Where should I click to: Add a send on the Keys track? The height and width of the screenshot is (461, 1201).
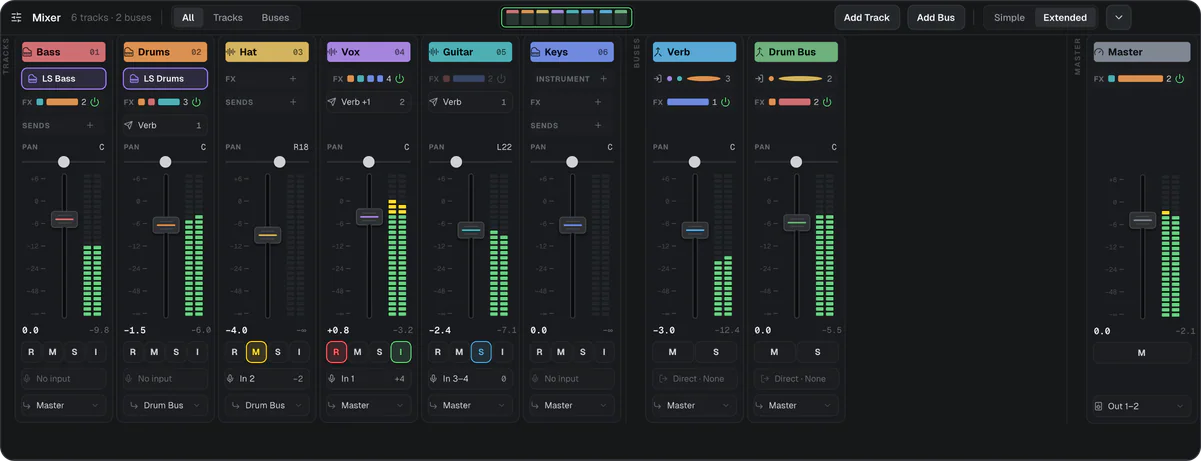[x=598, y=125]
